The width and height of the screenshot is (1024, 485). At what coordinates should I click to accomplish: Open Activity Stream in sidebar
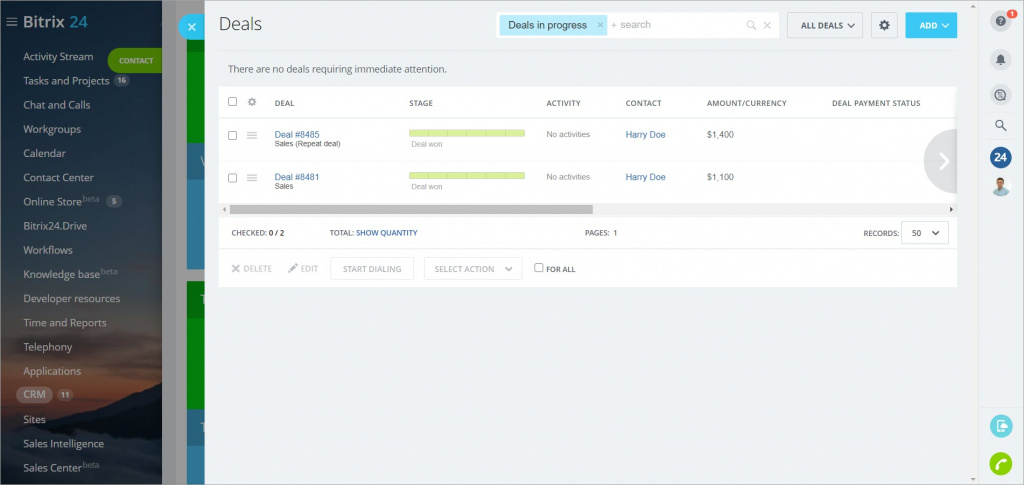point(58,57)
